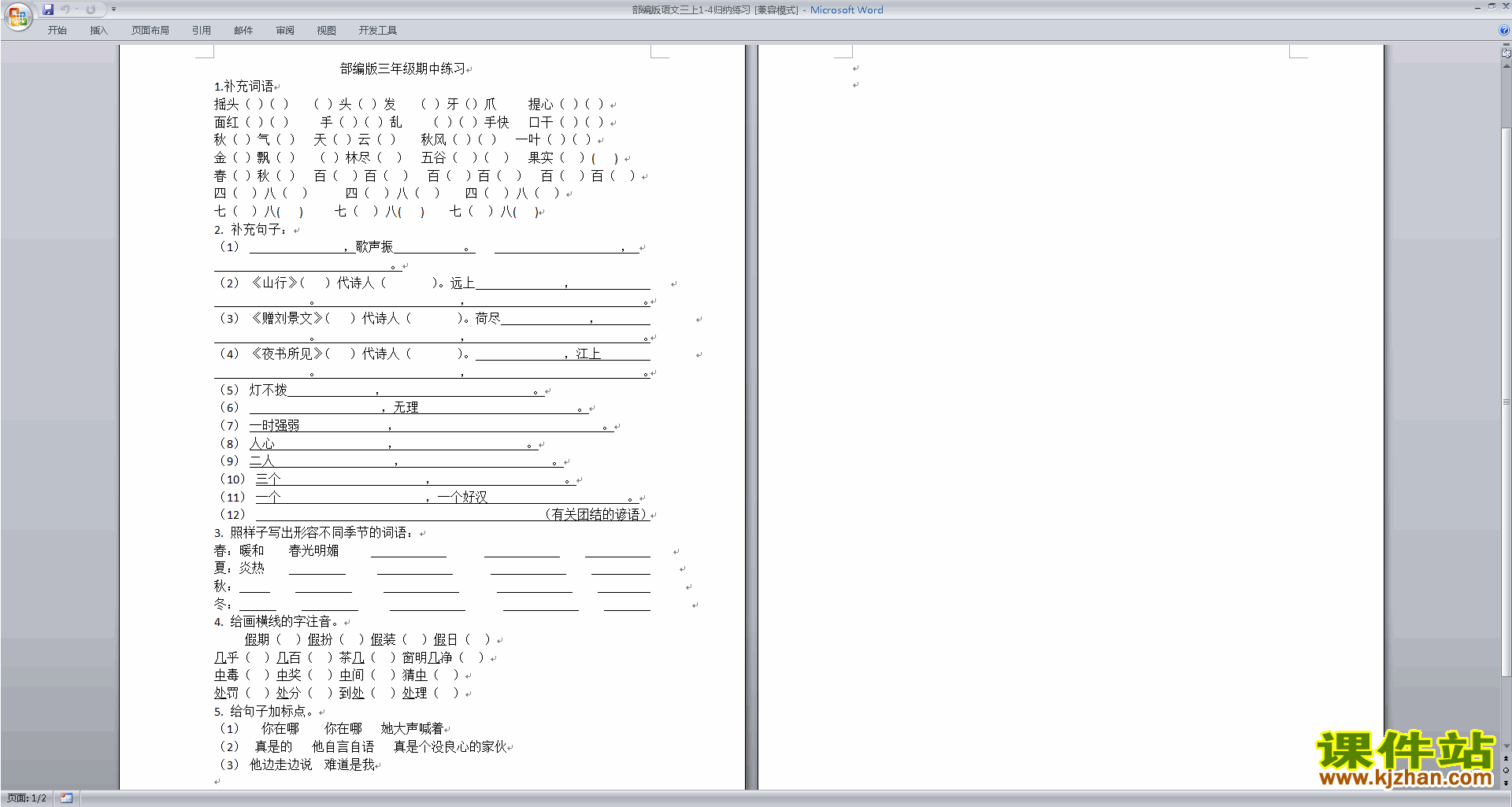Click the Save icon in quick access toolbar
1512x807 pixels.
click(48, 9)
